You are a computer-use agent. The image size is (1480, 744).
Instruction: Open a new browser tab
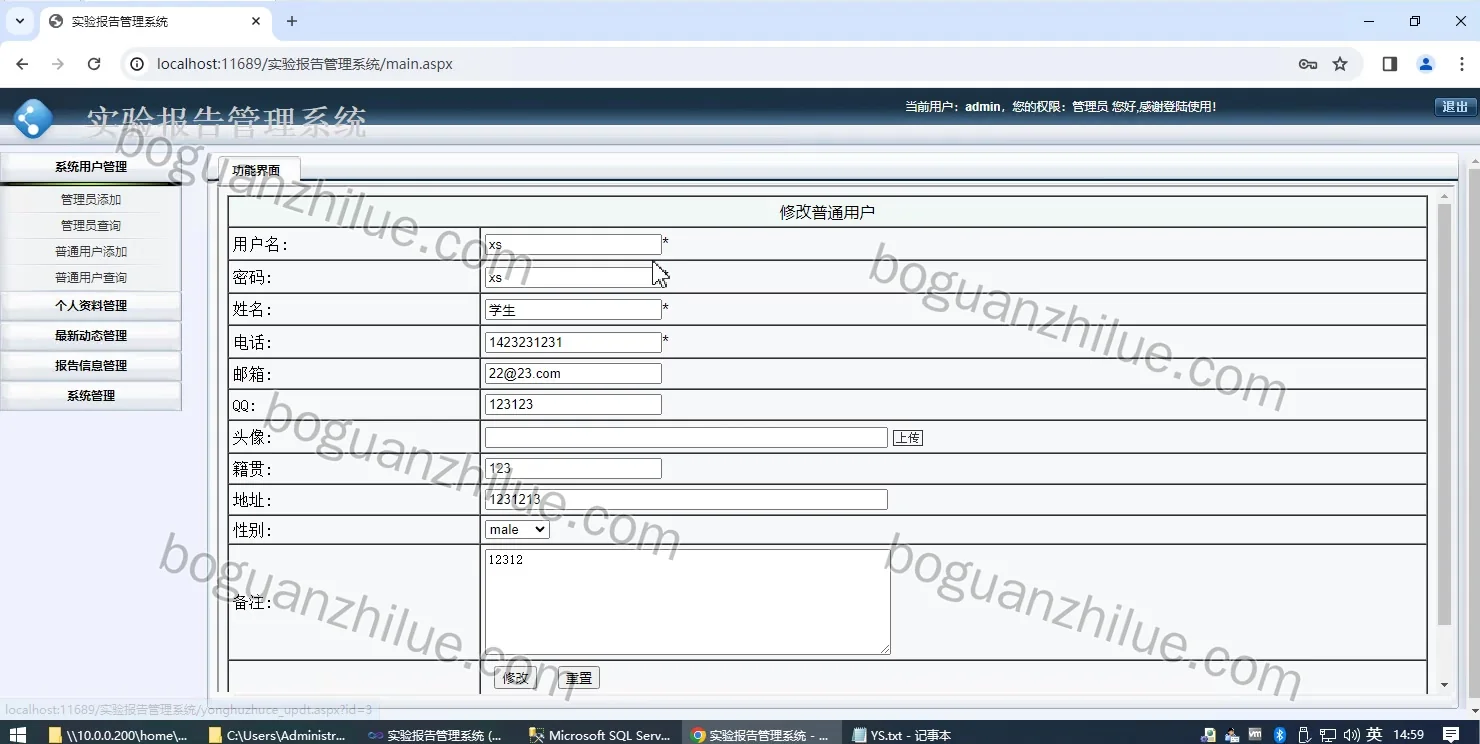point(292,21)
